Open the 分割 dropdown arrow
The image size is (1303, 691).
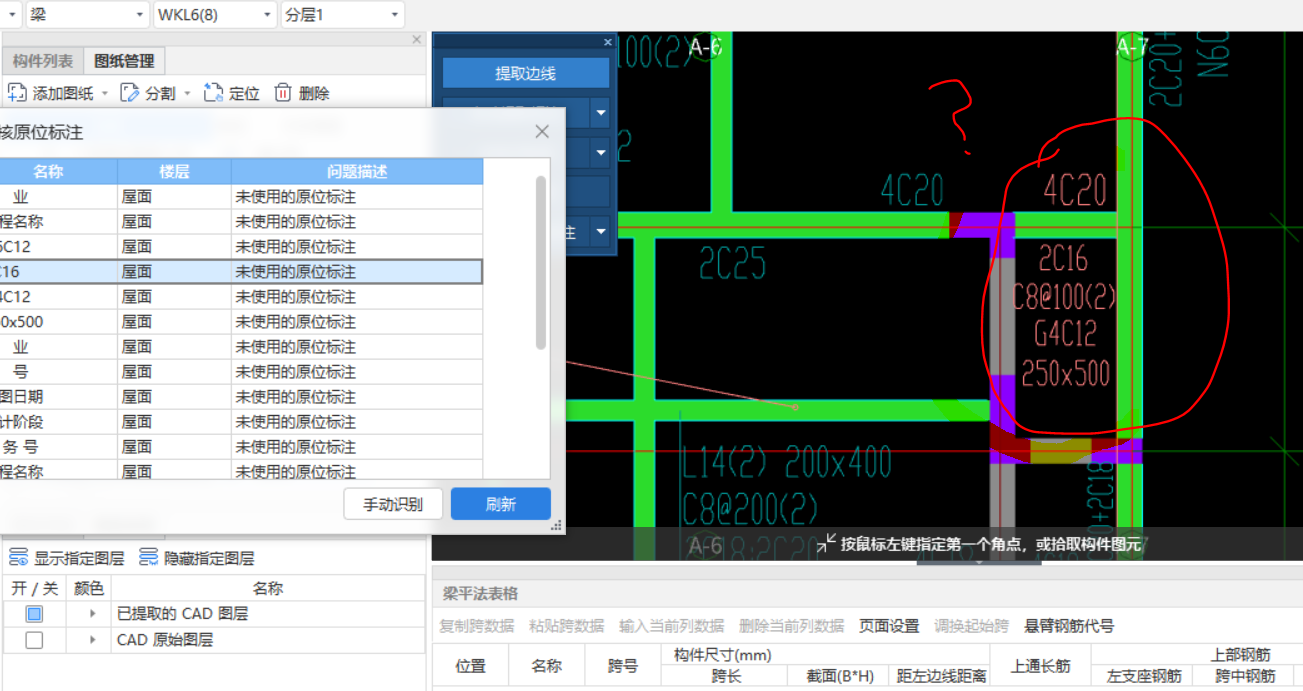187,94
